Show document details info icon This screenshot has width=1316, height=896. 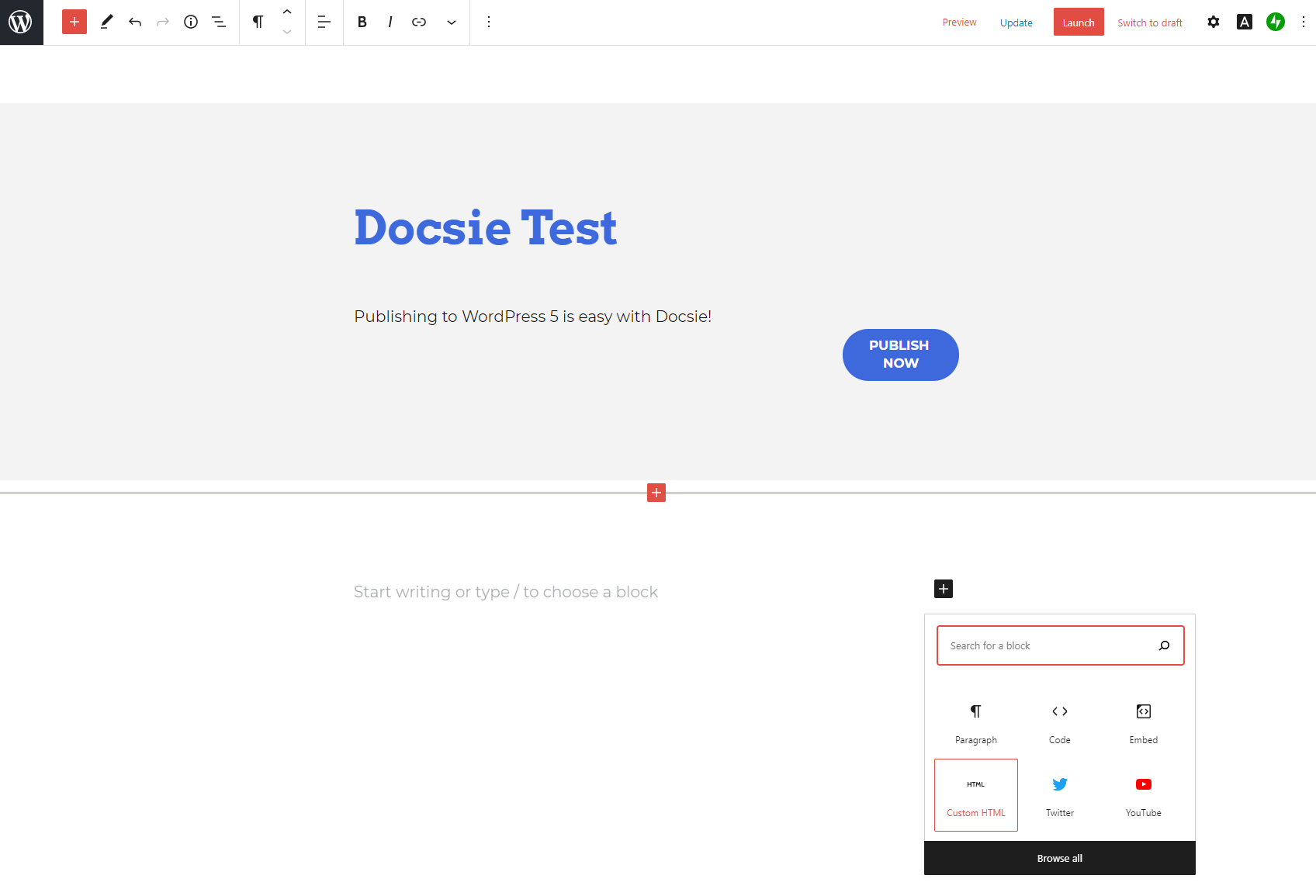[x=191, y=22]
